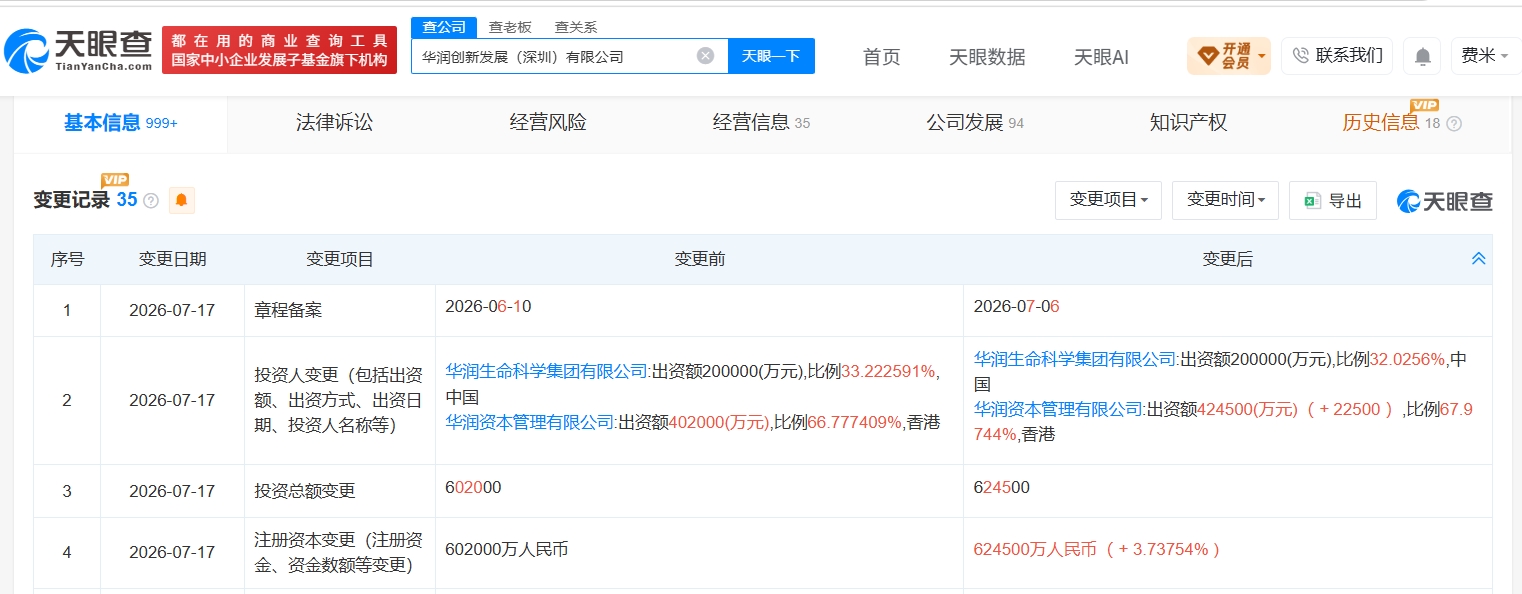Open the 费米 user account dropdown
This screenshot has width=1522, height=594.
(x=1487, y=56)
